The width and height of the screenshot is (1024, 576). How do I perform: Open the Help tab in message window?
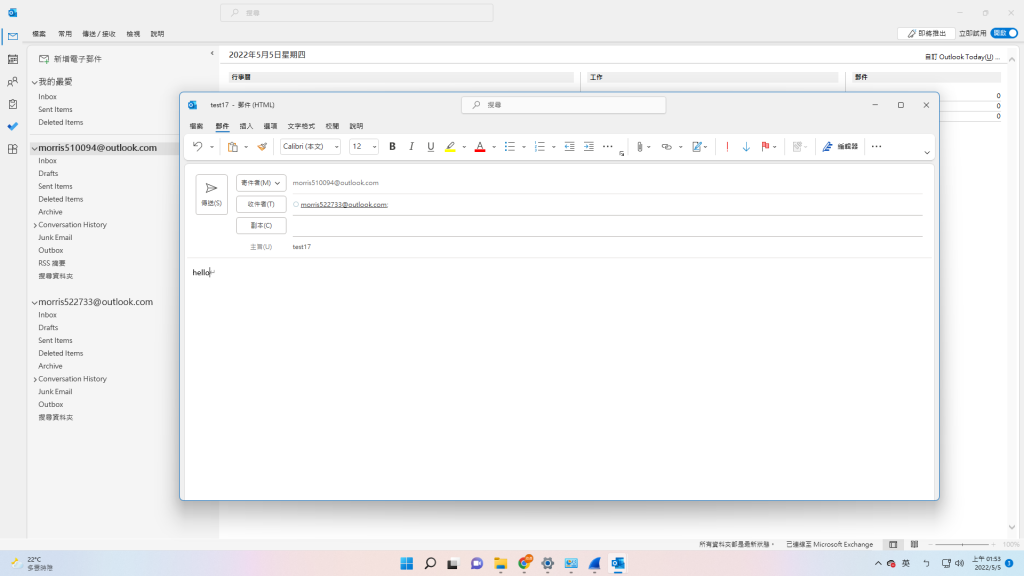click(356, 126)
